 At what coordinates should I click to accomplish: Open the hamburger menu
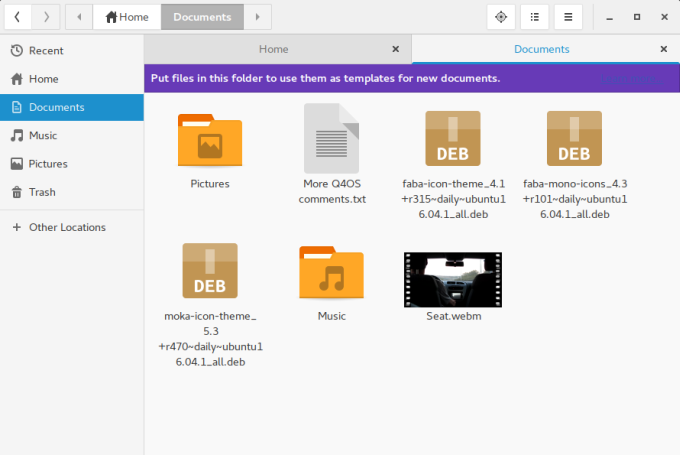568,17
